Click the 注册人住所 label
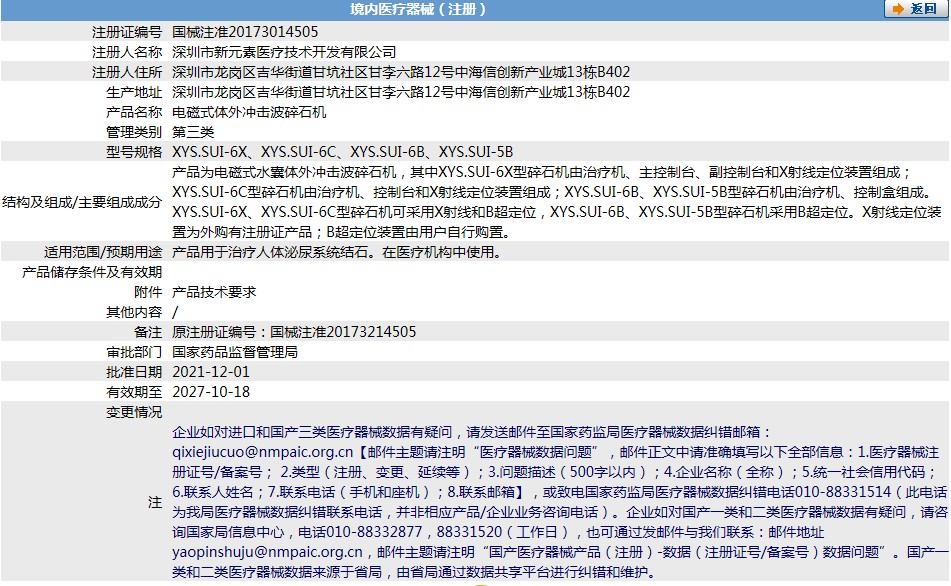The height and width of the screenshot is (586, 951). tap(127, 72)
